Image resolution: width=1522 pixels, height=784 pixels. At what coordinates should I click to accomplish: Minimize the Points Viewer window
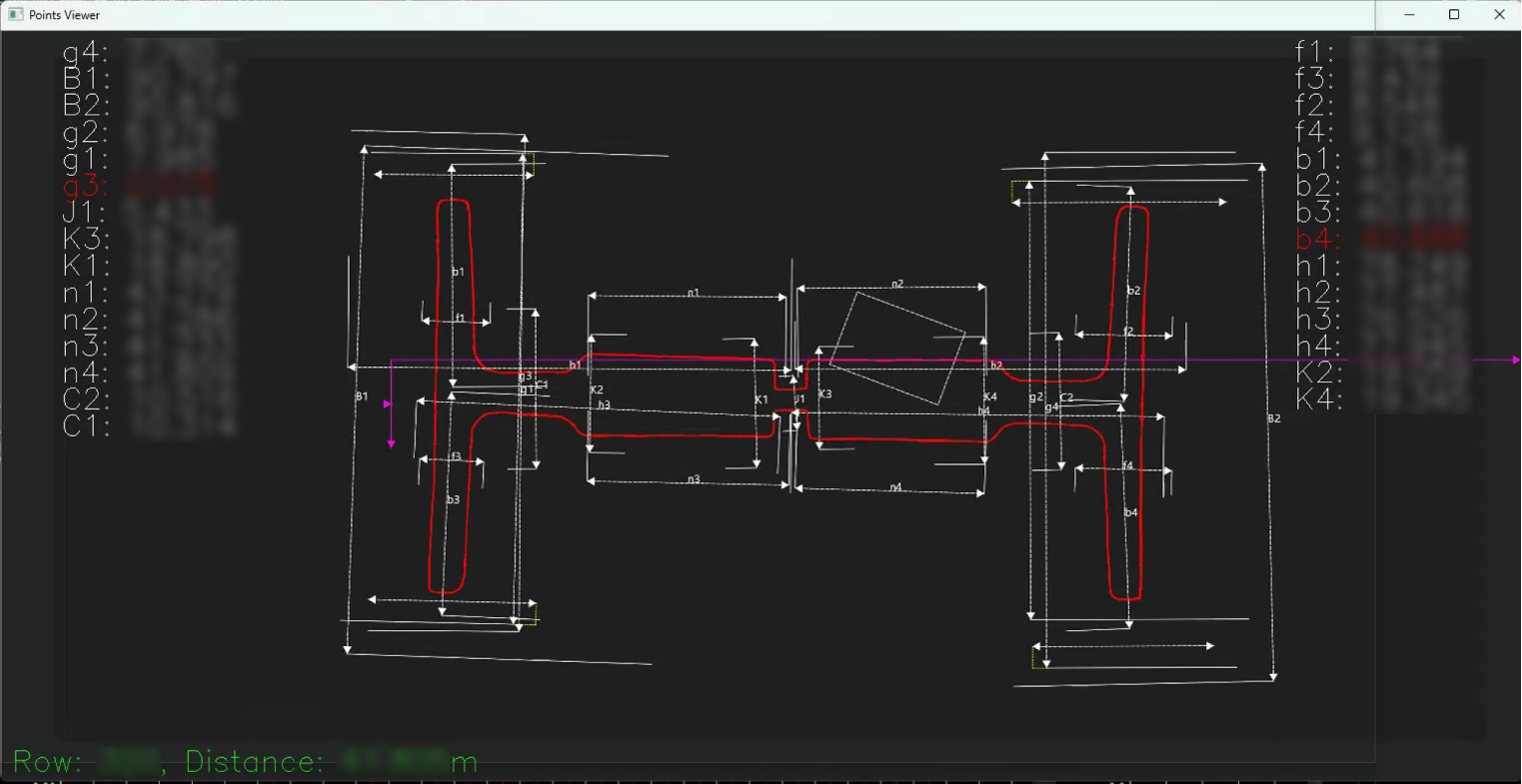pyautogui.click(x=1409, y=15)
